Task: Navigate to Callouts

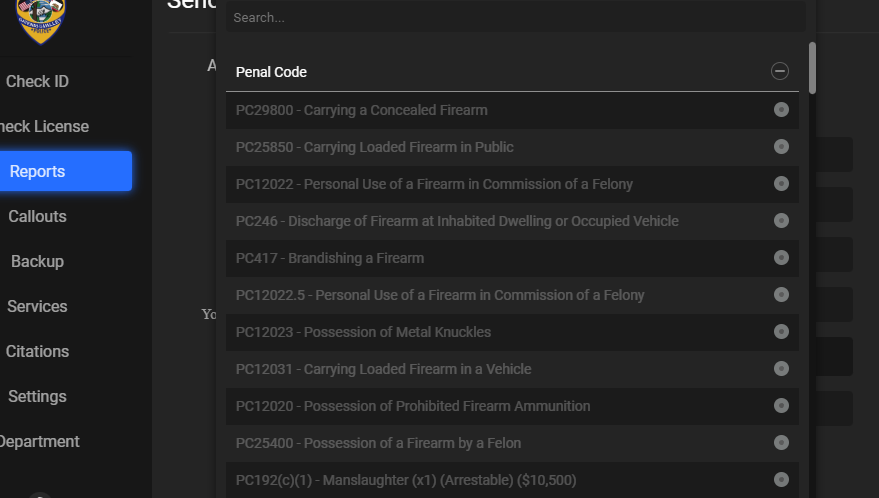Action: (x=37, y=217)
